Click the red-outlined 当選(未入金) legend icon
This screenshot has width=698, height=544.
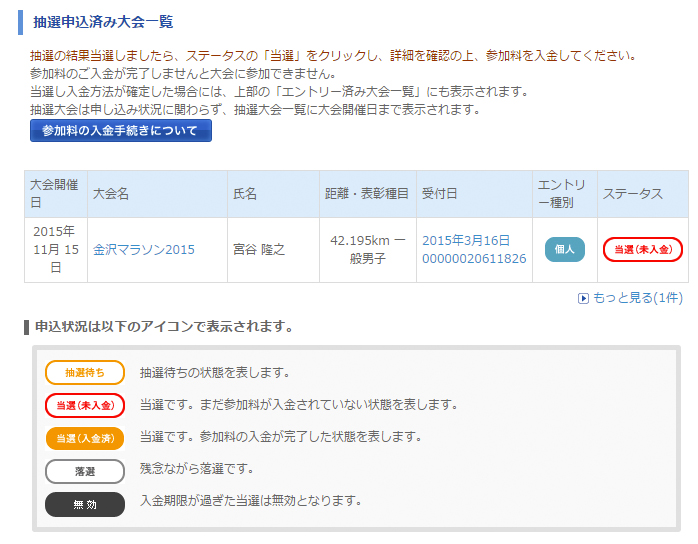85,405
